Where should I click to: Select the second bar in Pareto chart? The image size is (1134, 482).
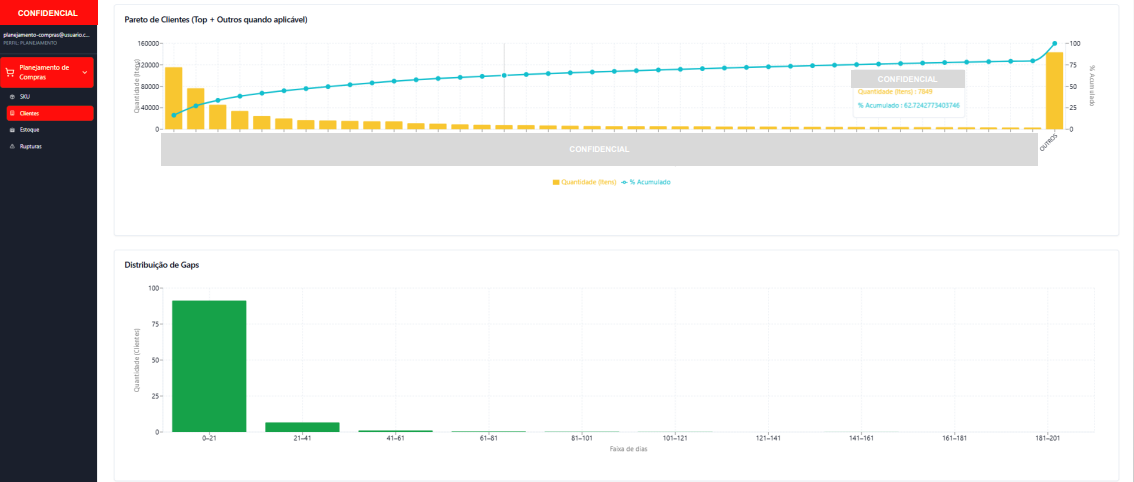point(196,109)
